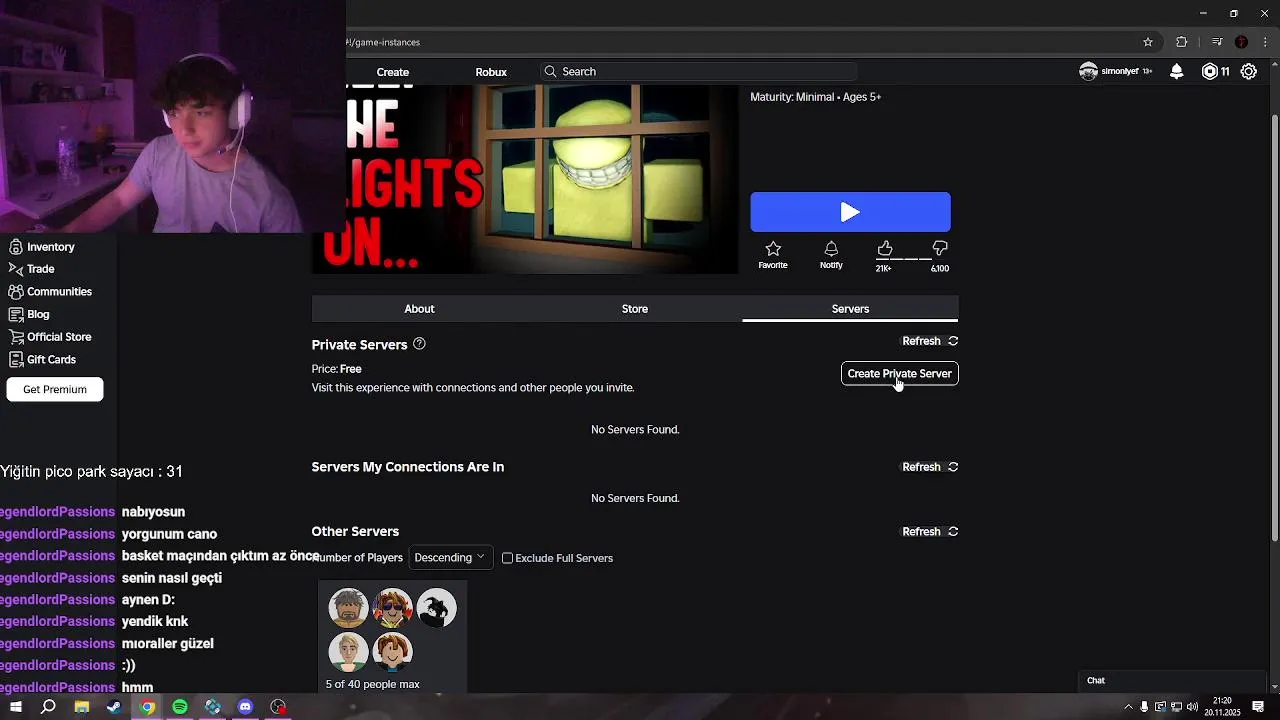Dislike the game with thumbs down
This screenshot has height=720, width=1280.
point(940,248)
